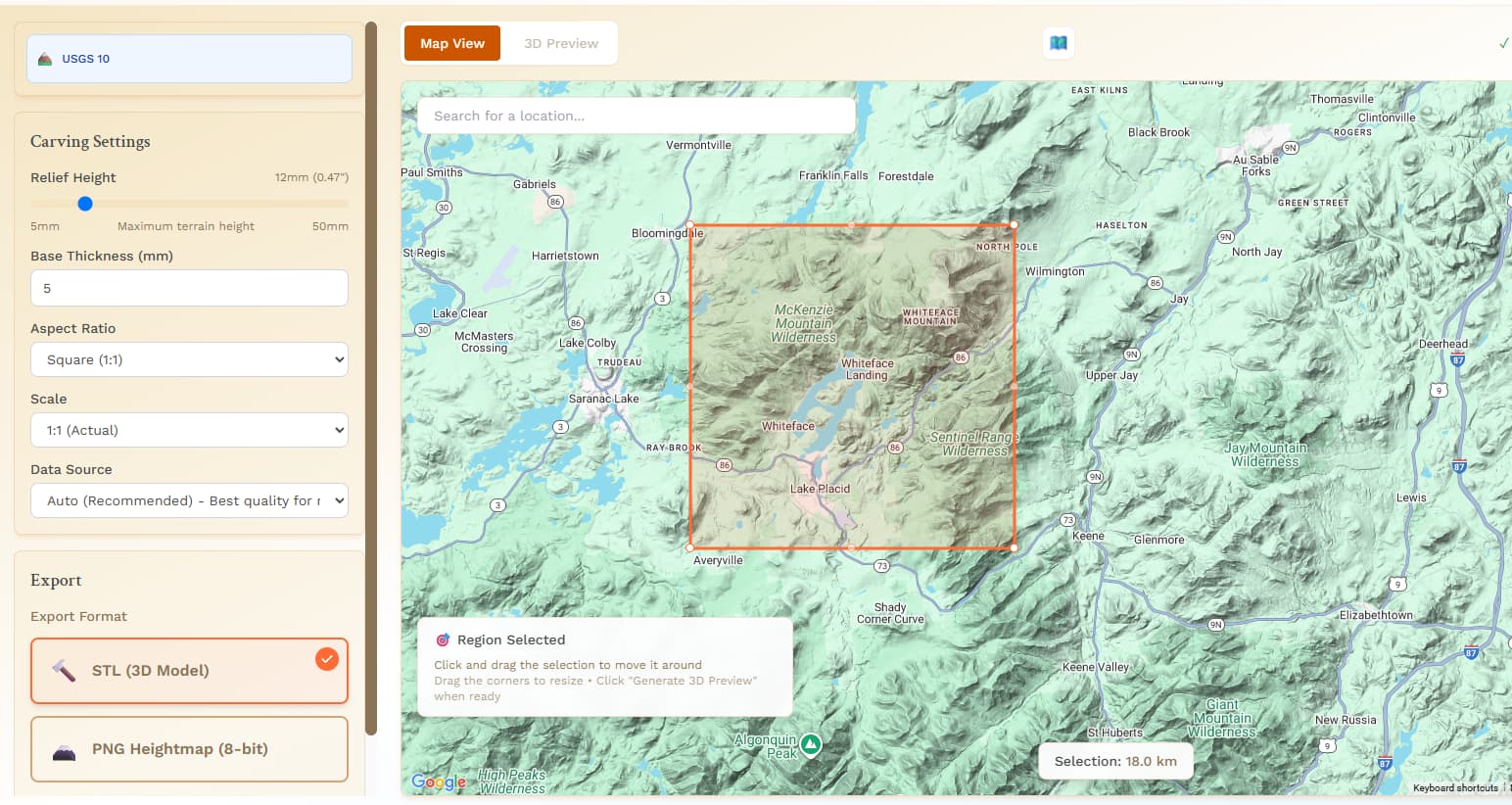
Task: Click the USGS 10 mountain icon
Action: (45, 59)
